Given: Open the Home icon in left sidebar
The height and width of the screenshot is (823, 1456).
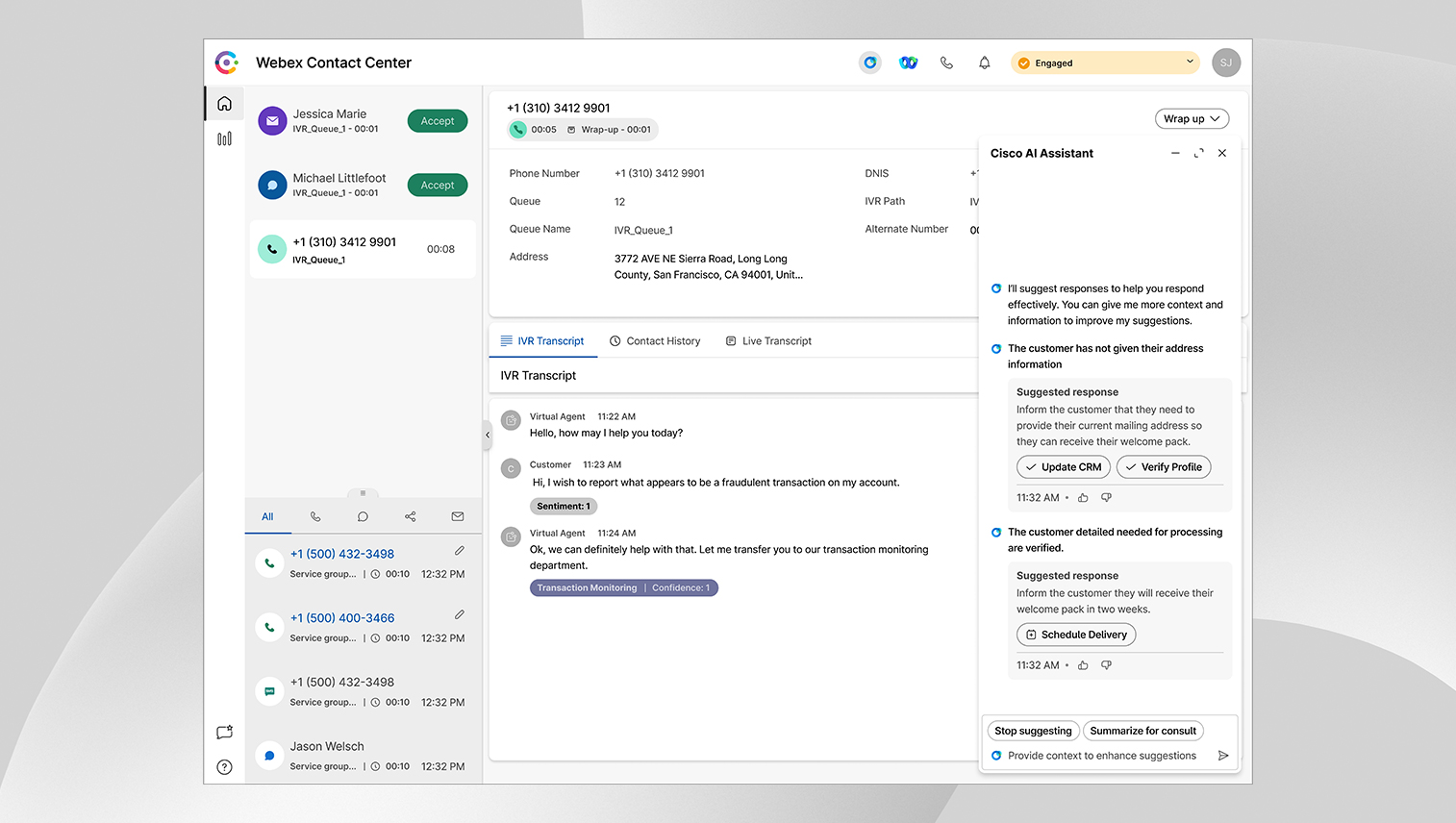Looking at the screenshot, I should click(x=224, y=103).
